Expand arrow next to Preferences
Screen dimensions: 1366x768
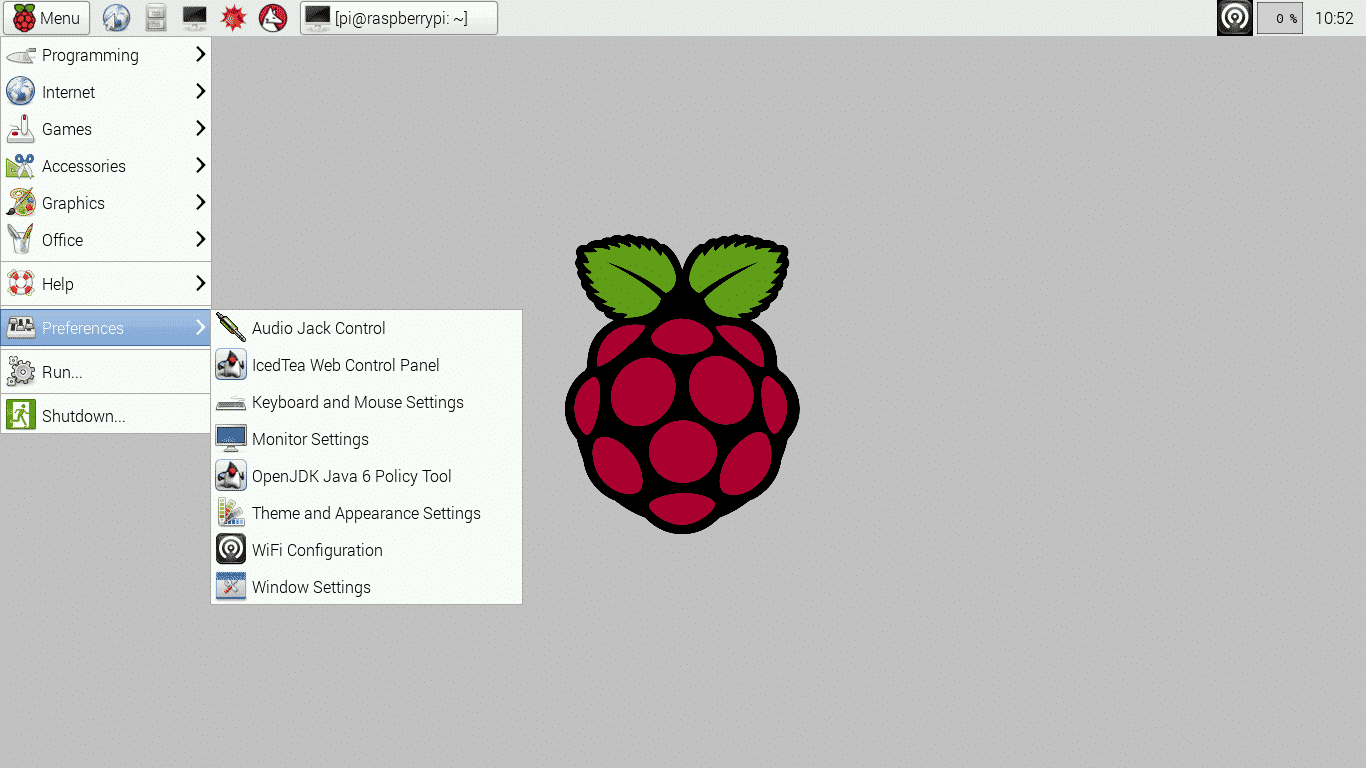coord(200,328)
